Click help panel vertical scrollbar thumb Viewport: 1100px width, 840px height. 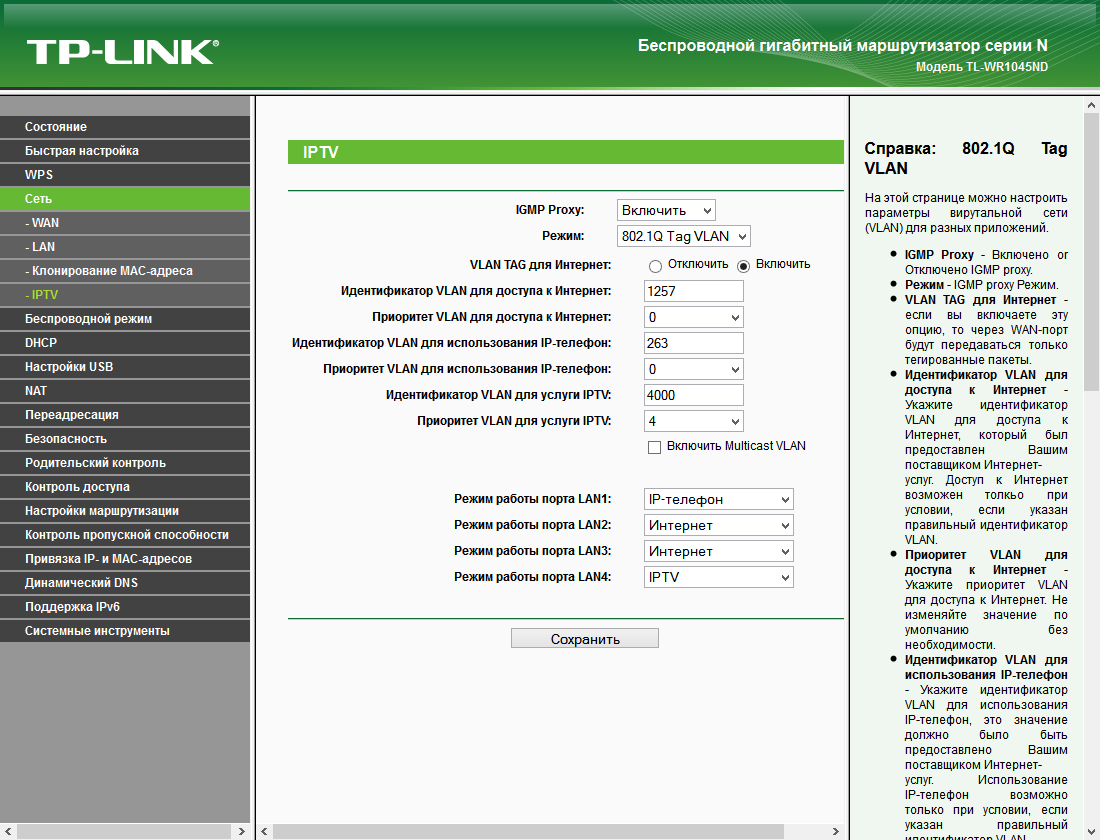coord(1092,253)
